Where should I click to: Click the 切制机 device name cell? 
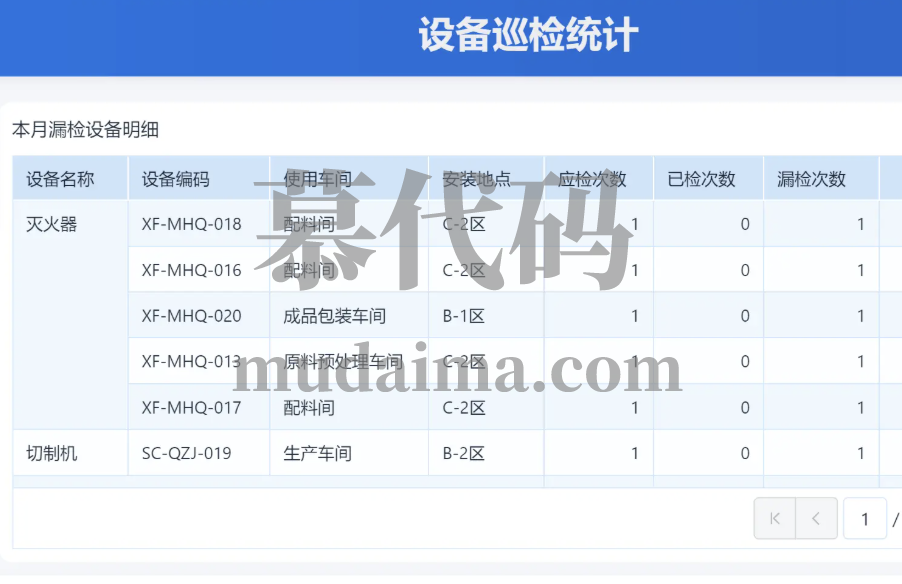click(52, 453)
